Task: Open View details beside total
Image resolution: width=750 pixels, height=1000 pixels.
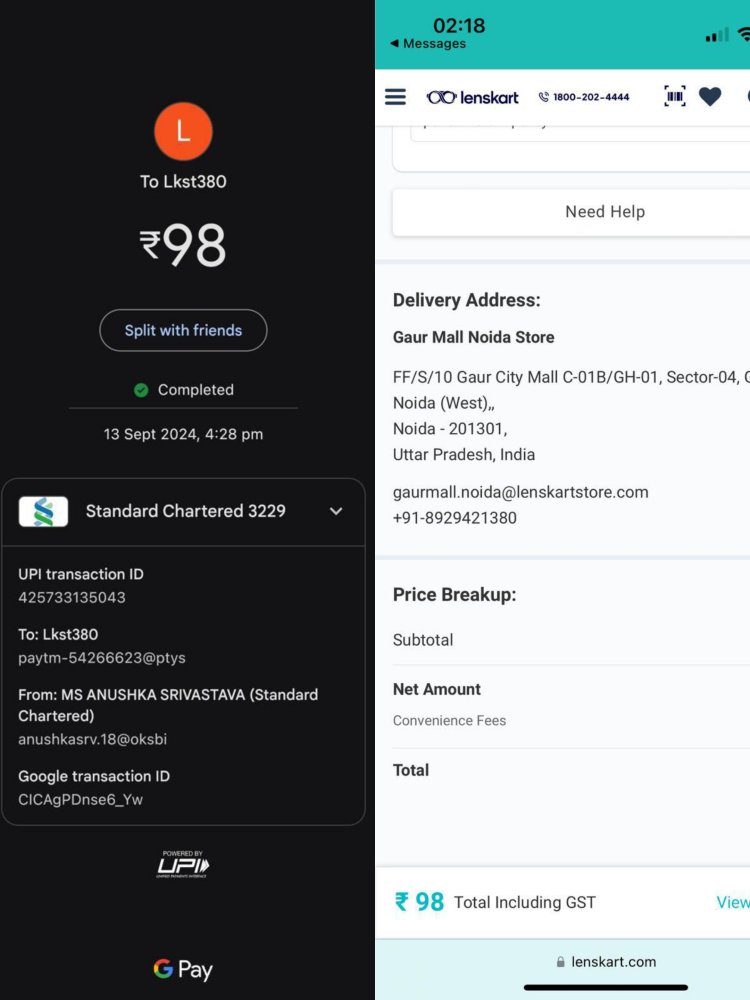Action: 733,902
